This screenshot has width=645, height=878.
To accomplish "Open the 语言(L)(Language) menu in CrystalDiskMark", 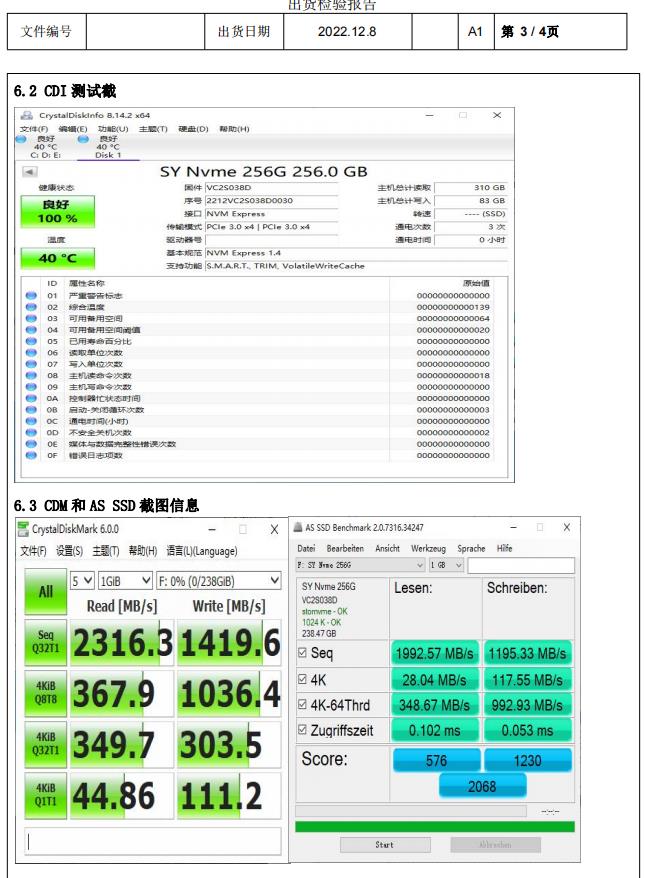I will [x=202, y=551].
